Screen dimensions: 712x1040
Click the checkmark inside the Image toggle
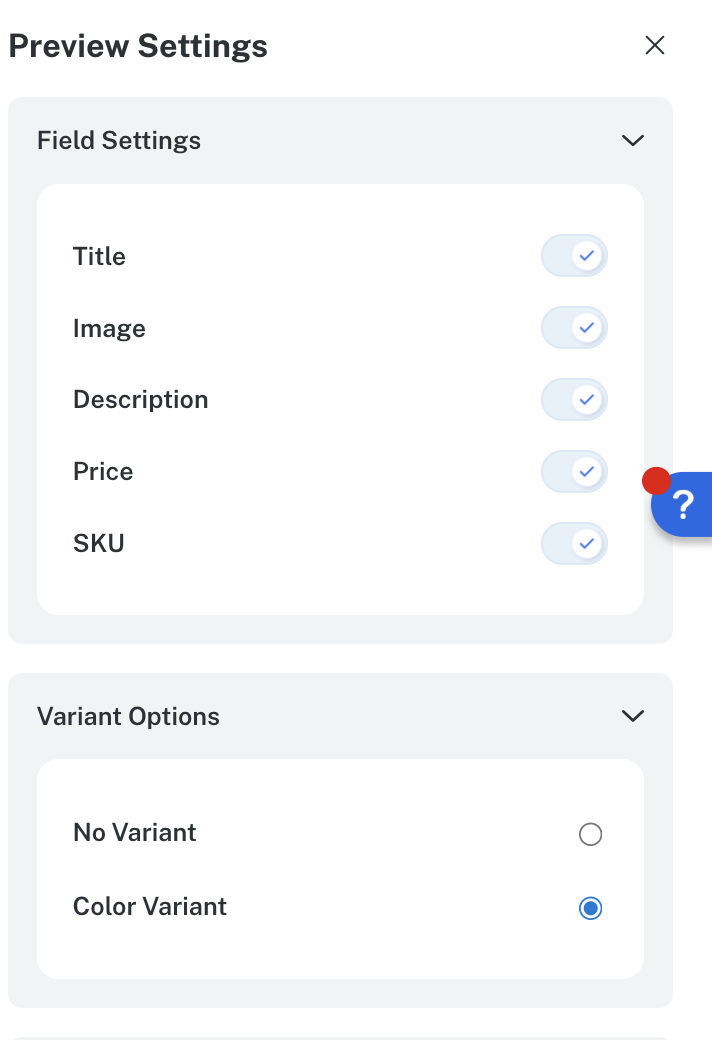(585, 328)
